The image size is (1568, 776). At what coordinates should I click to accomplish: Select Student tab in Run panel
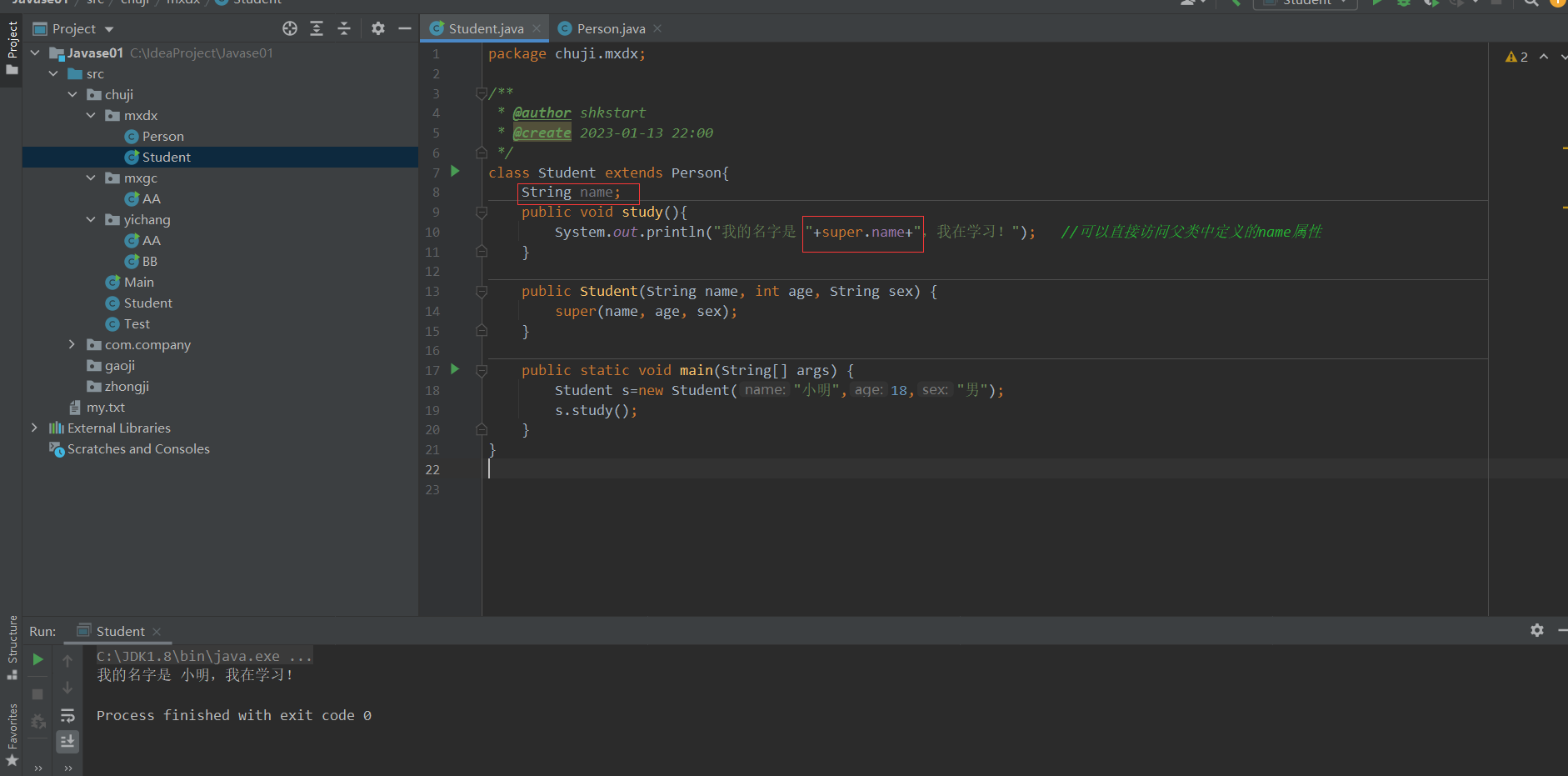120,631
